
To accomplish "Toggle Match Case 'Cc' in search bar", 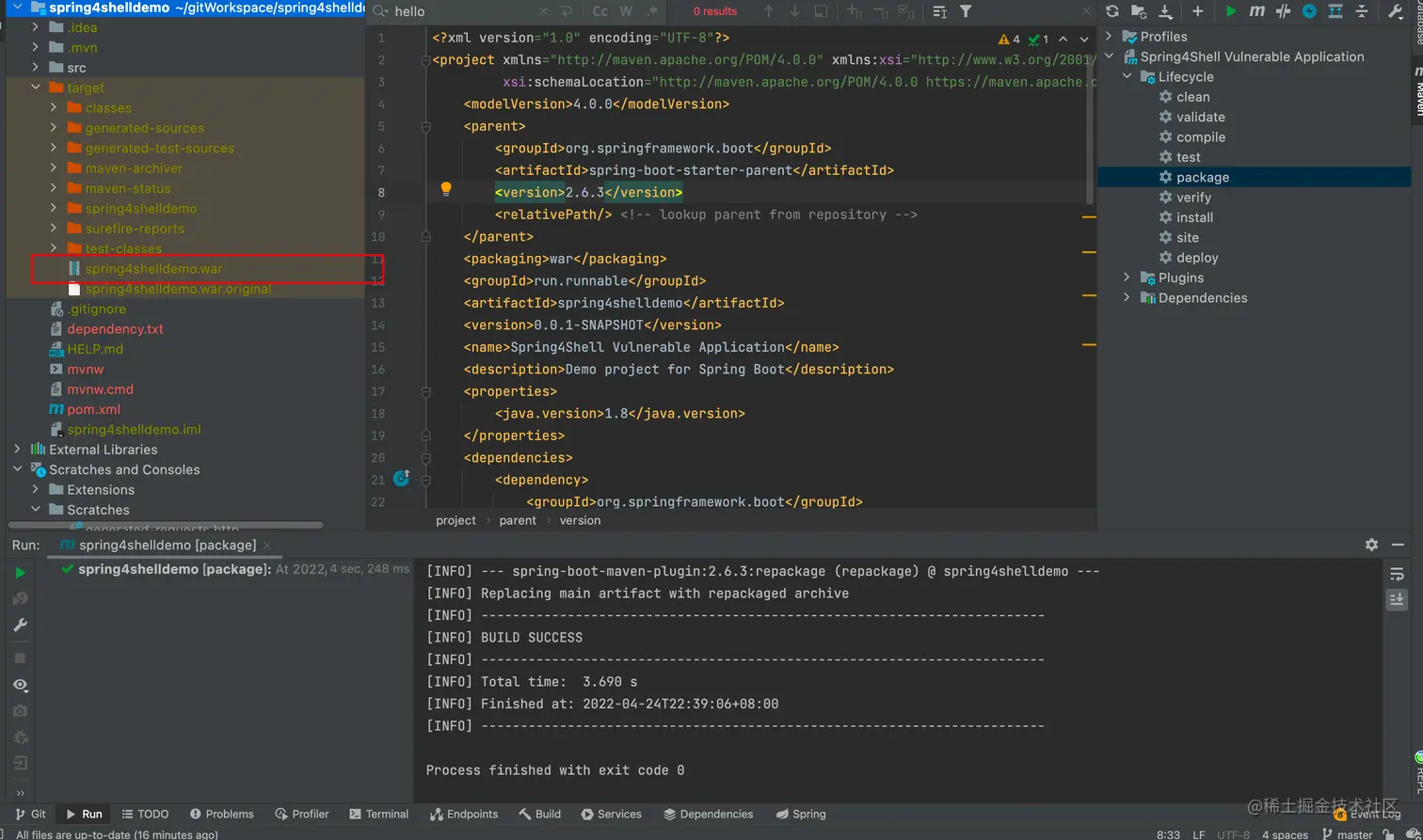I will click(600, 11).
